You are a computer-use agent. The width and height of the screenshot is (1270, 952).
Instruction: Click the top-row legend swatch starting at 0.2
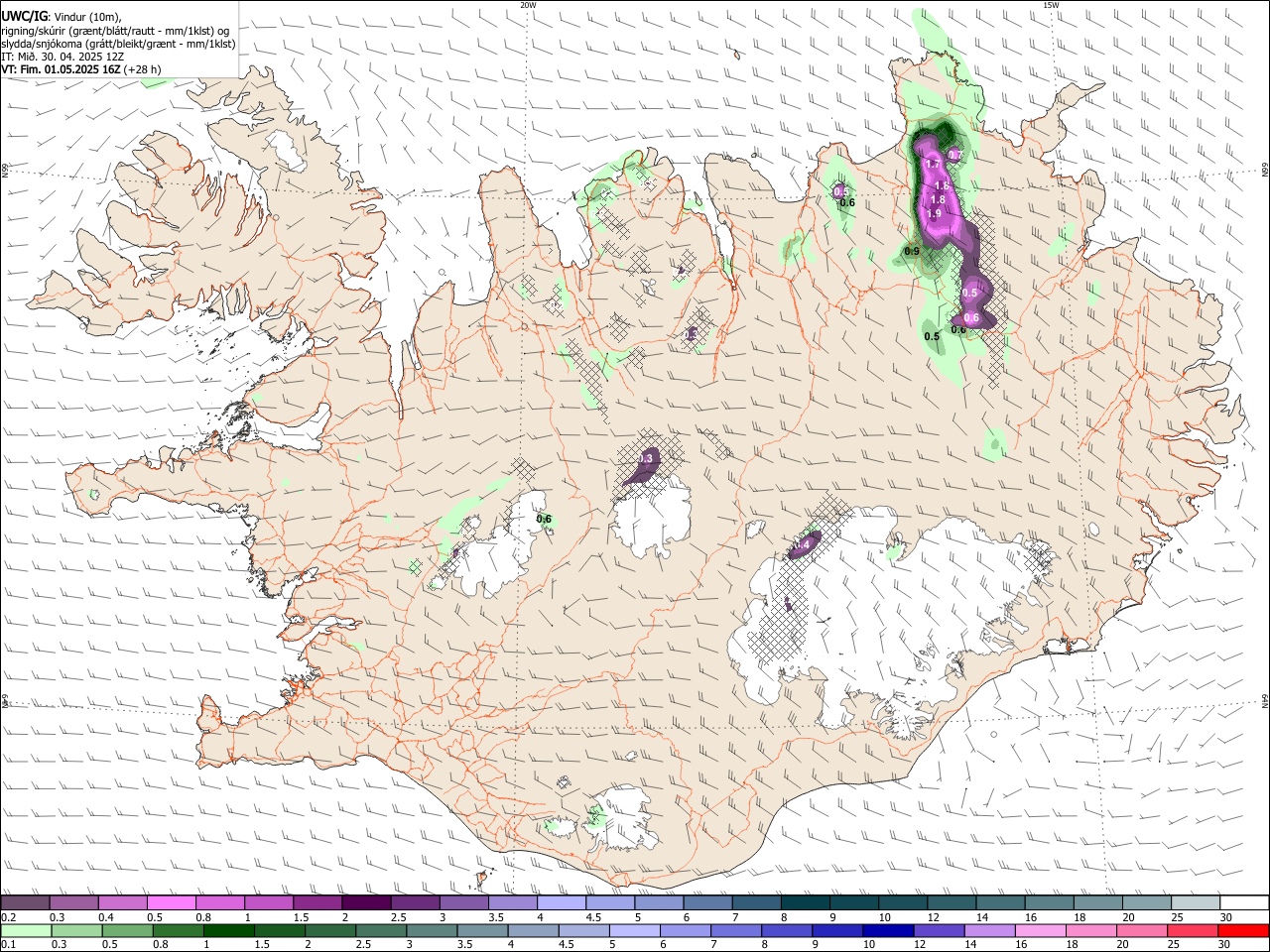[25, 903]
